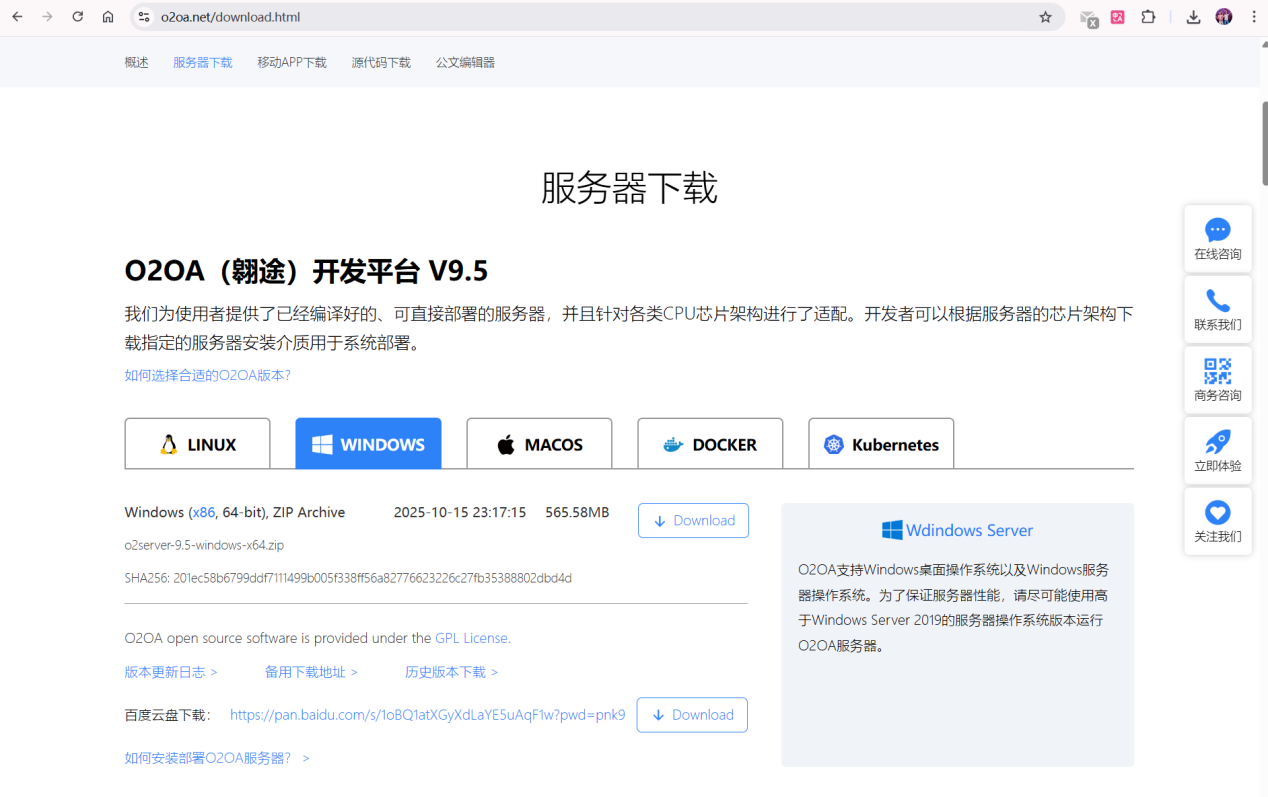The height and width of the screenshot is (797, 1268).
Task: Select the MACOS platform tab
Action: click(x=539, y=444)
